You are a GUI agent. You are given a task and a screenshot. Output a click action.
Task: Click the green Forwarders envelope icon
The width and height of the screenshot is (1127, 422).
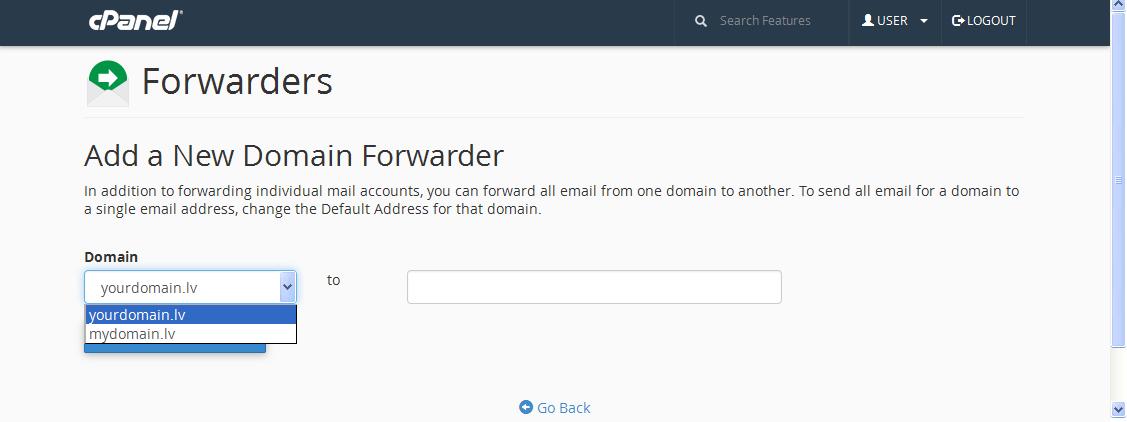(108, 83)
